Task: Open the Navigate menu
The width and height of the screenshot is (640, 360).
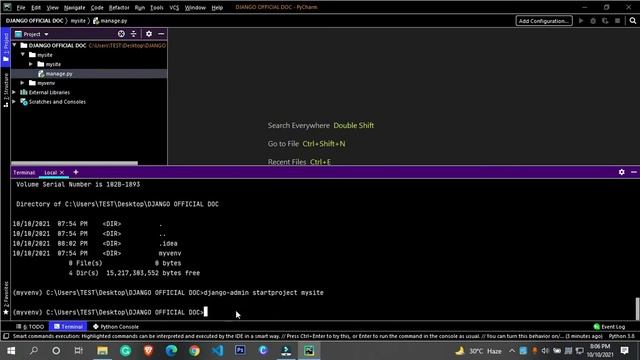Action: coord(74,7)
